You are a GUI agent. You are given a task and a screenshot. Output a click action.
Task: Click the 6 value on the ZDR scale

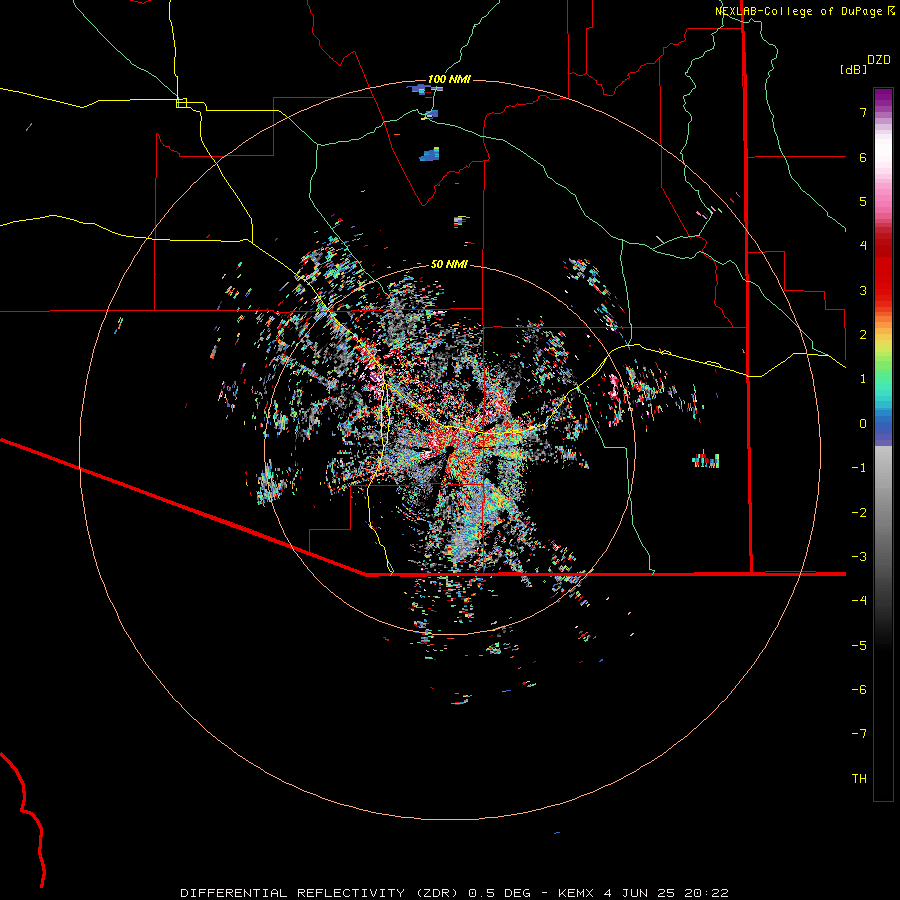tap(863, 157)
